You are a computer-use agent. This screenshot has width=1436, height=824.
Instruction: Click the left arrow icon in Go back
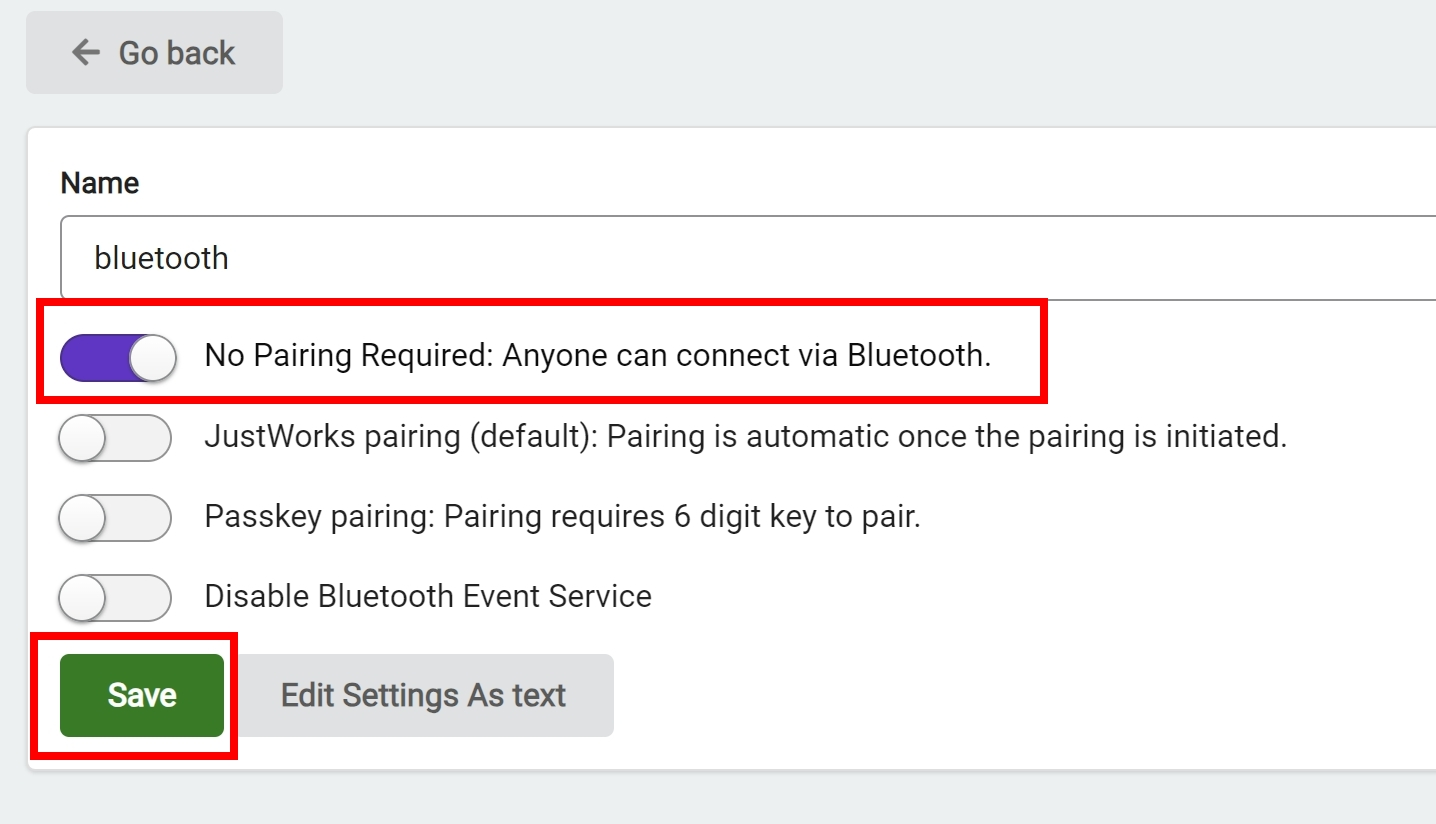point(86,52)
